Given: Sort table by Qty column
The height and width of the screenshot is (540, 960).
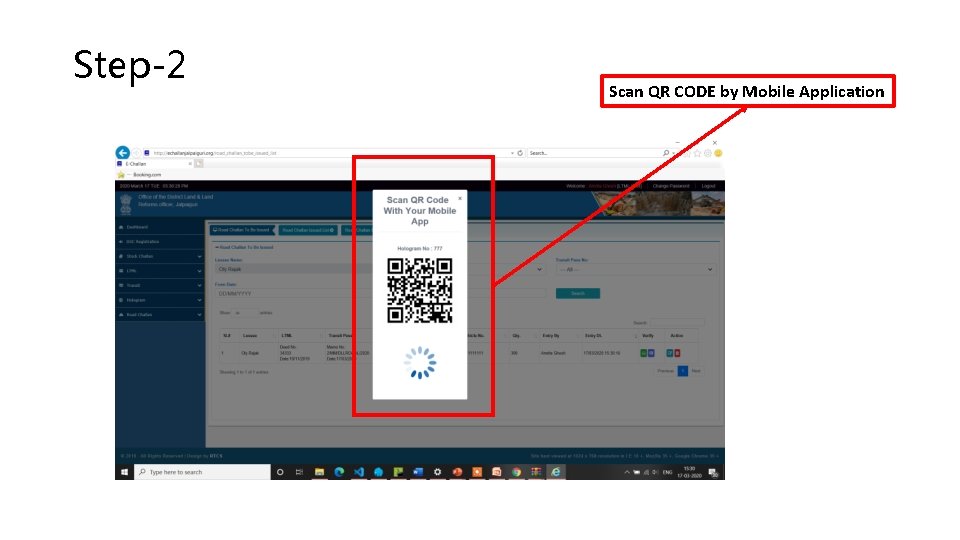Looking at the screenshot, I should (516, 336).
